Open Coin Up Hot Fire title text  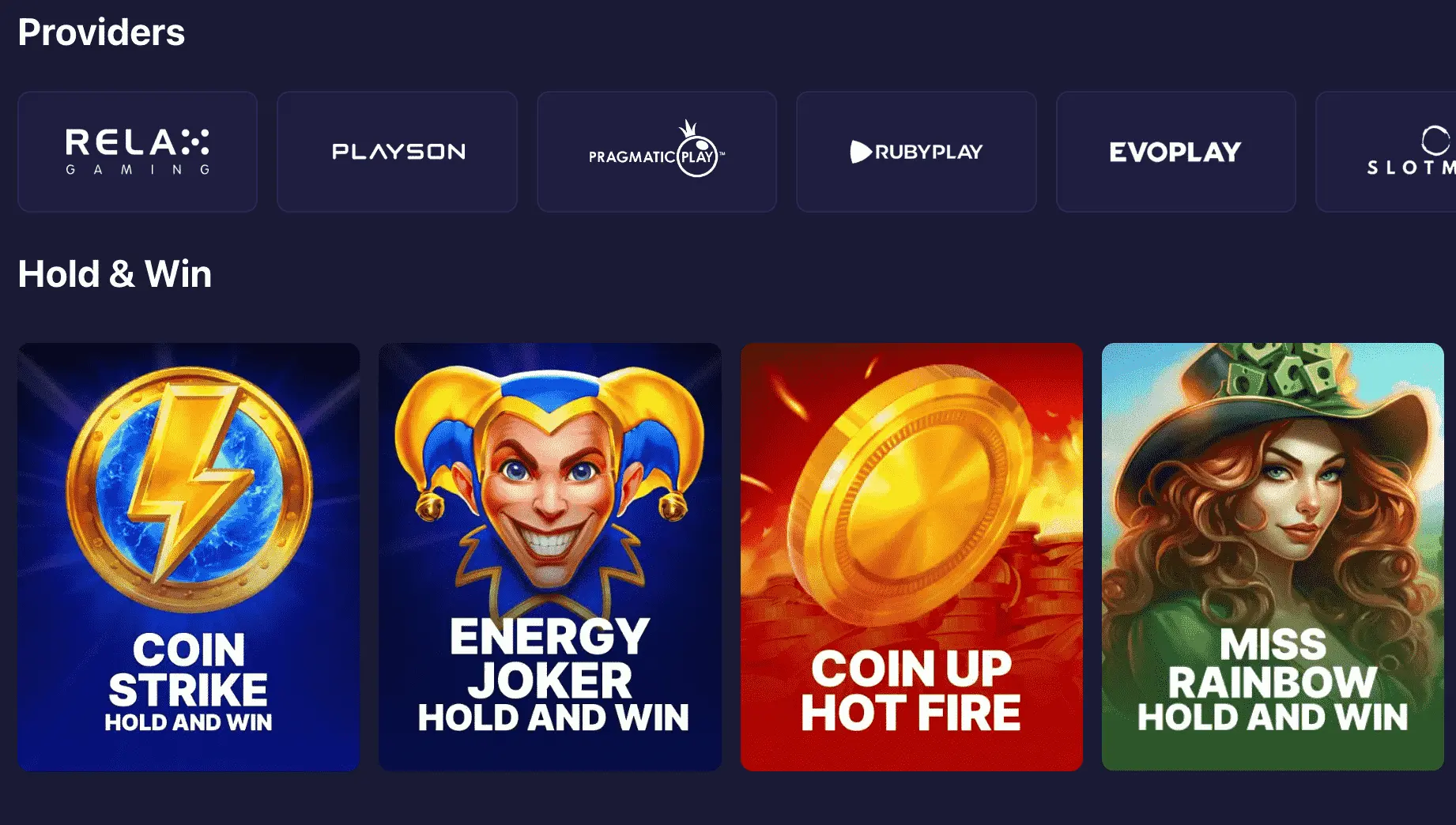(x=911, y=691)
